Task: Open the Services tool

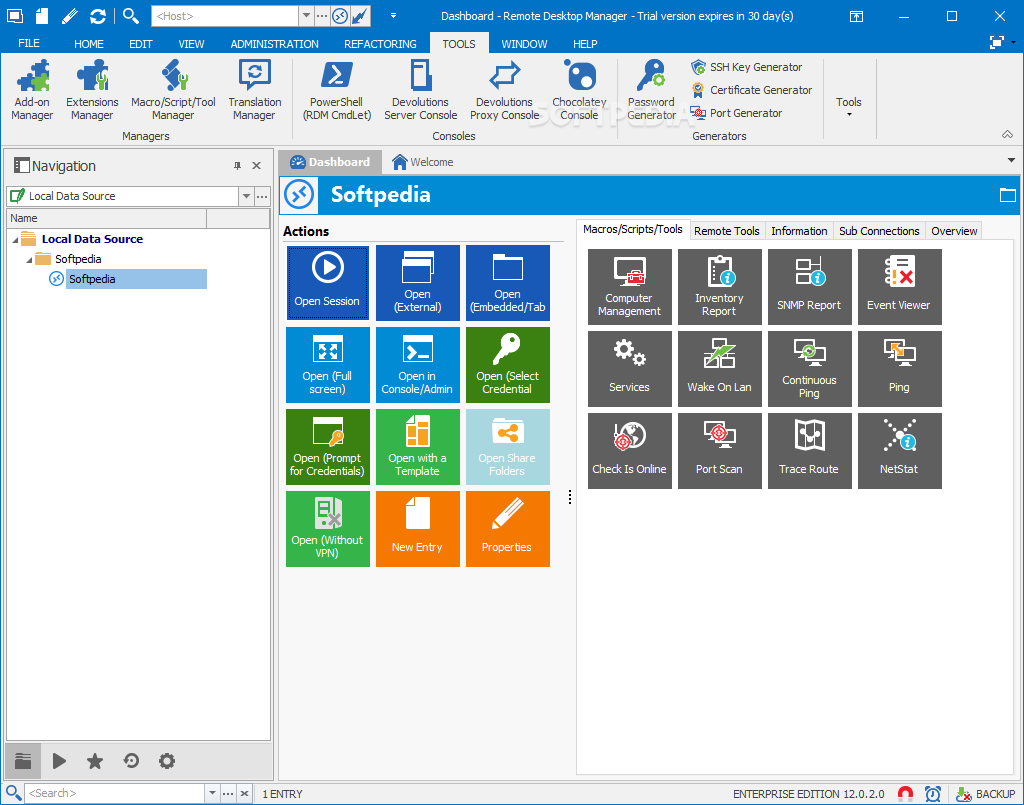Action: (x=630, y=369)
